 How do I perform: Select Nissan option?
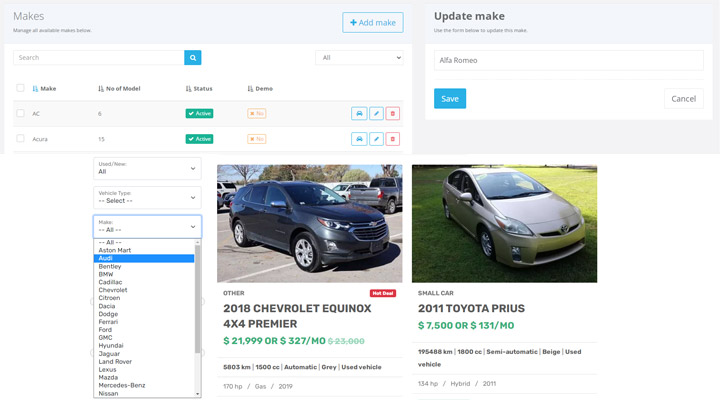pyautogui.click(x=144, y=393)
